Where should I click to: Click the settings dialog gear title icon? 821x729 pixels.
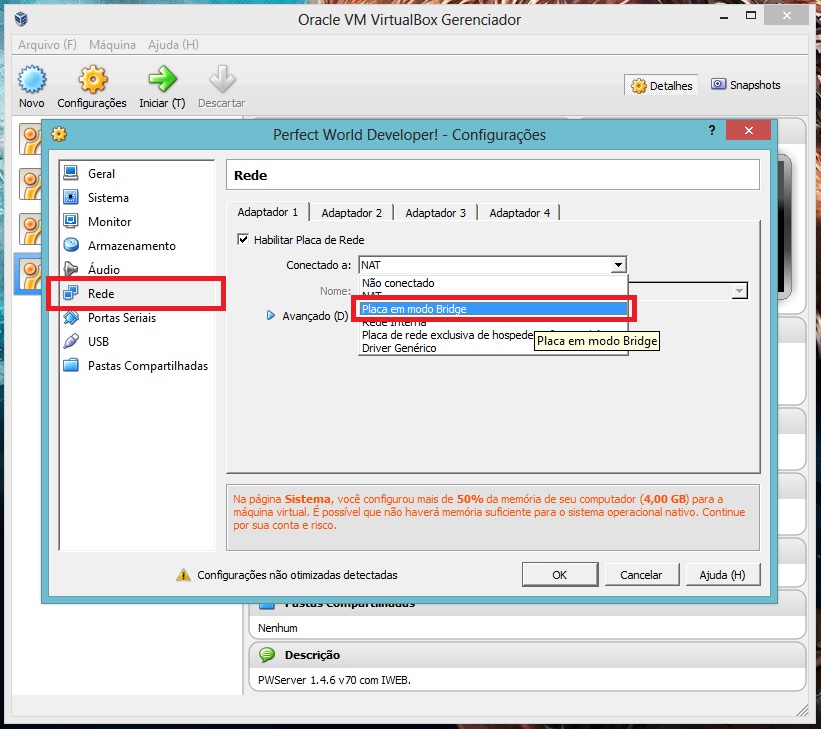point(59,135)
